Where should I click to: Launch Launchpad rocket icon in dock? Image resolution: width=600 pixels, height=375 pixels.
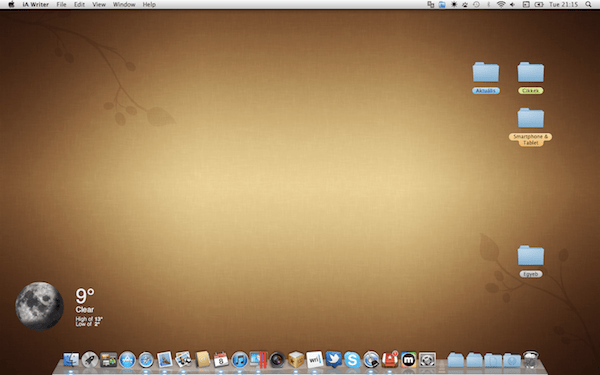(90, 360)
